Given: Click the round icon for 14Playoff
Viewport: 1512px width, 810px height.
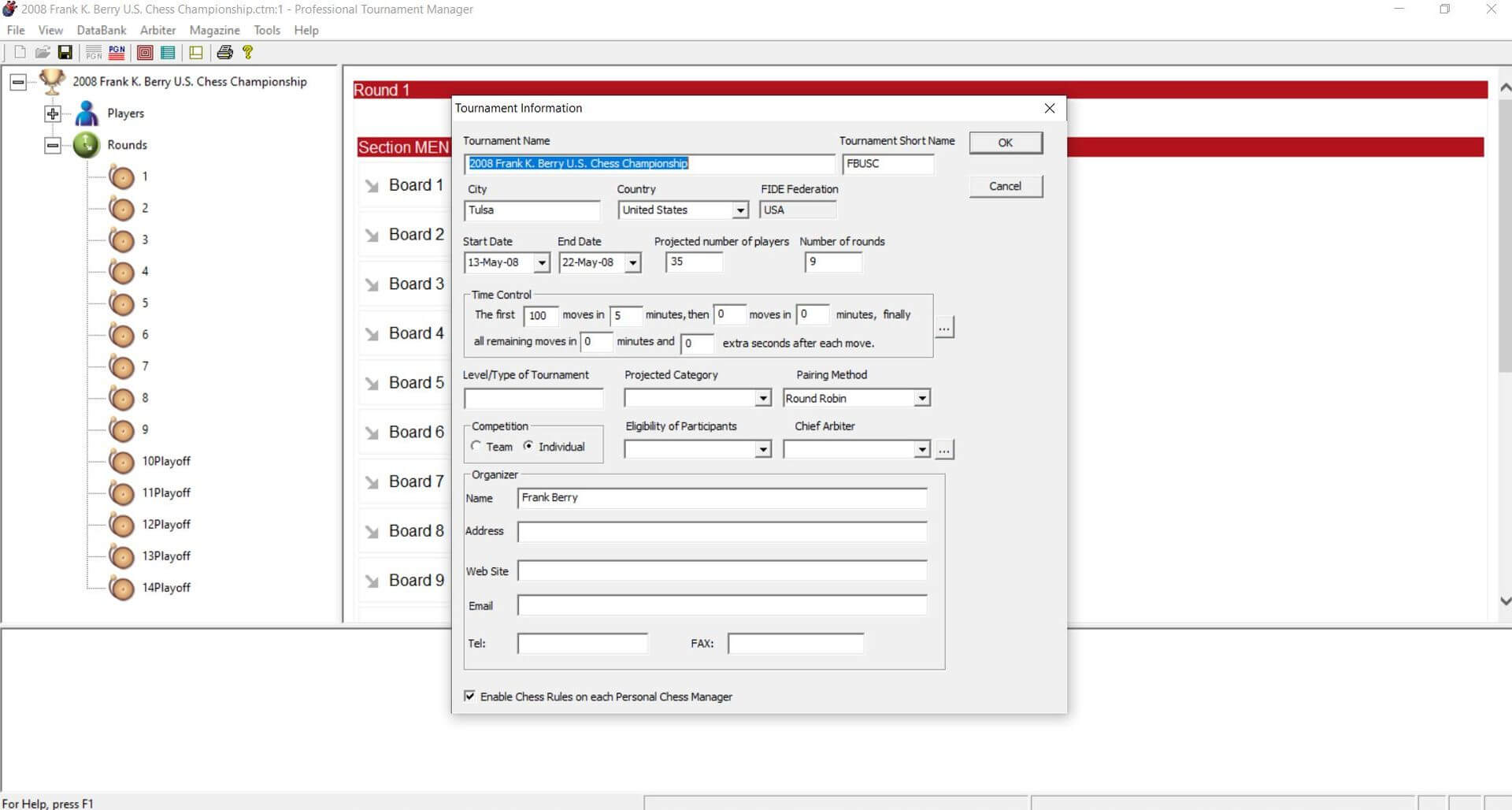Looking at the screenshot, I should click(122, 588).
